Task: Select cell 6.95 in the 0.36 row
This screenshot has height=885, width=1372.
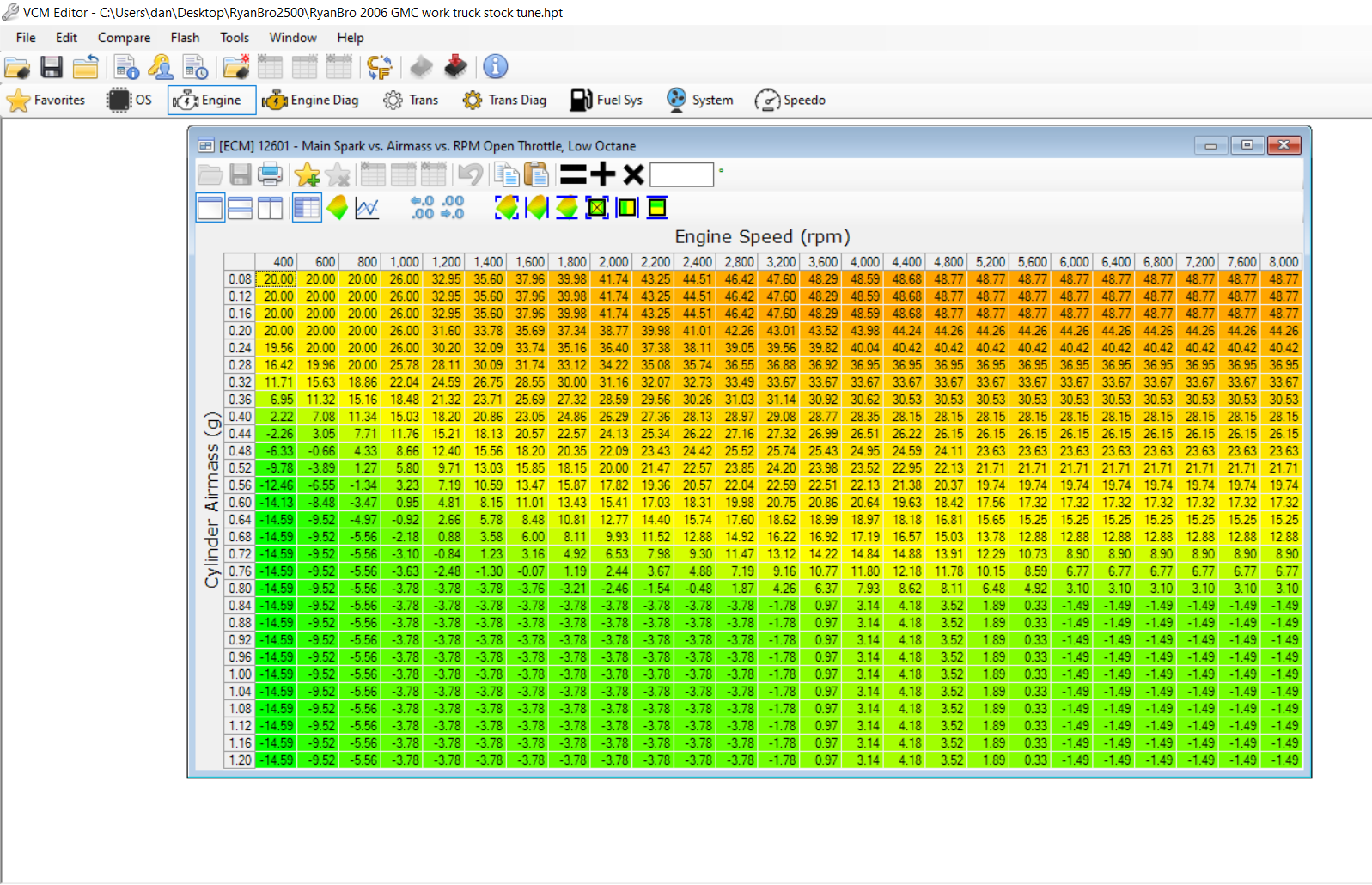Action: (x=276, y=400)
